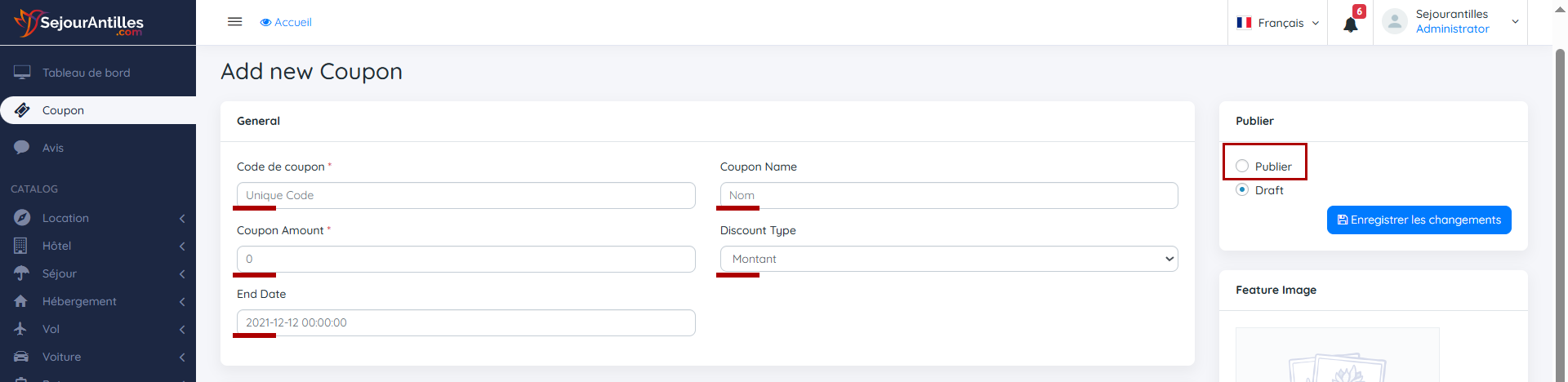
Task: Click the Vol airplane icon
Action: click(x=21, y=329)
